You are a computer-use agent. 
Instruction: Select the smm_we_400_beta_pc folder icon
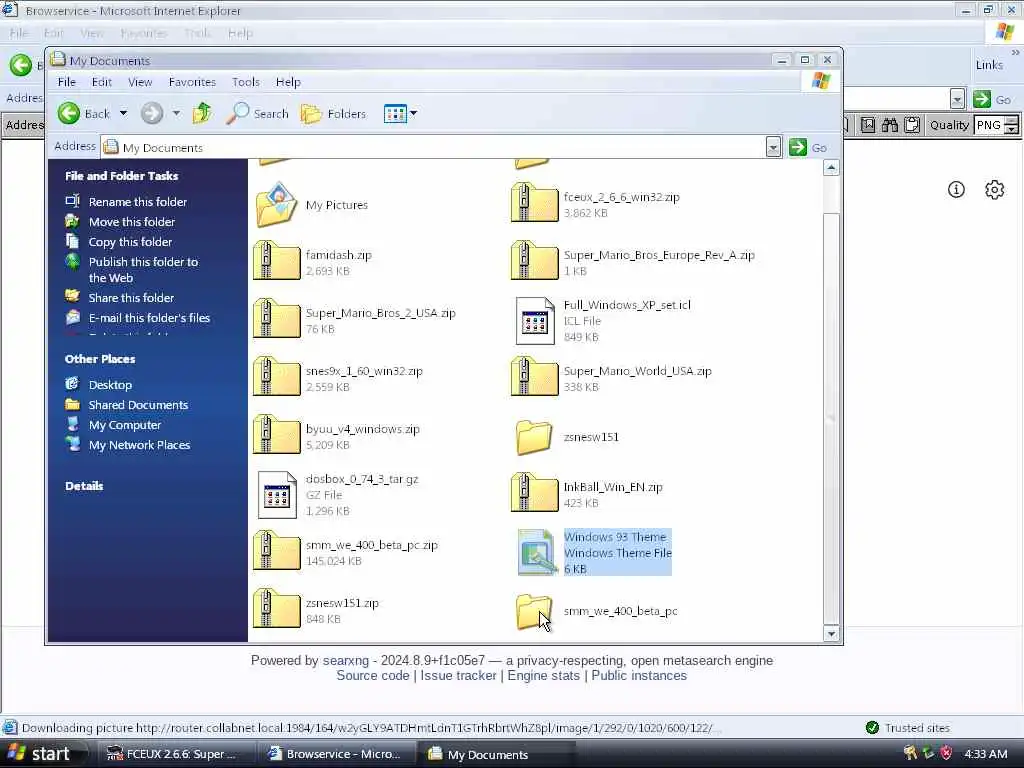534,611
